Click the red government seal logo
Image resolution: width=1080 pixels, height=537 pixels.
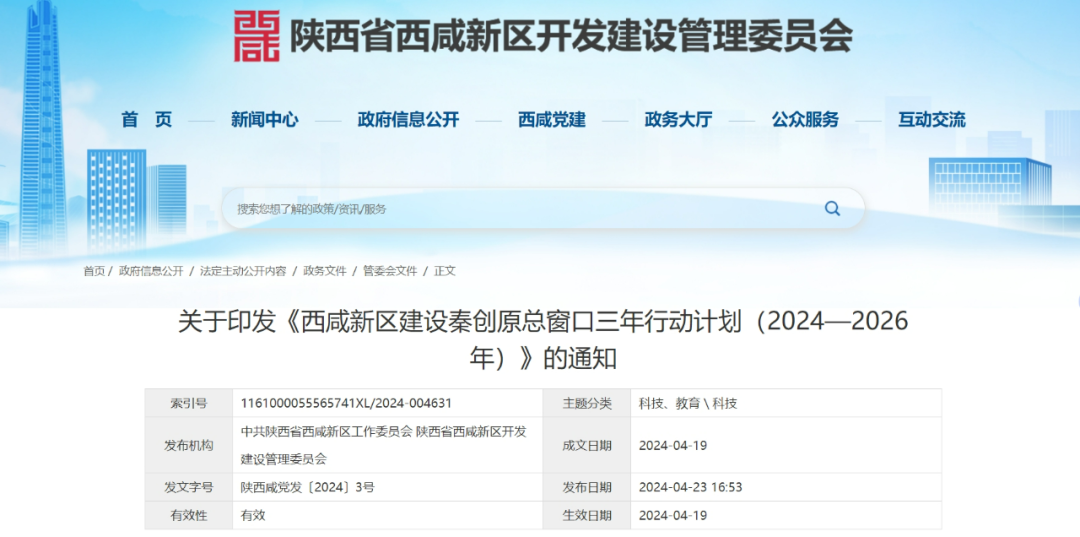click(257, 36)
